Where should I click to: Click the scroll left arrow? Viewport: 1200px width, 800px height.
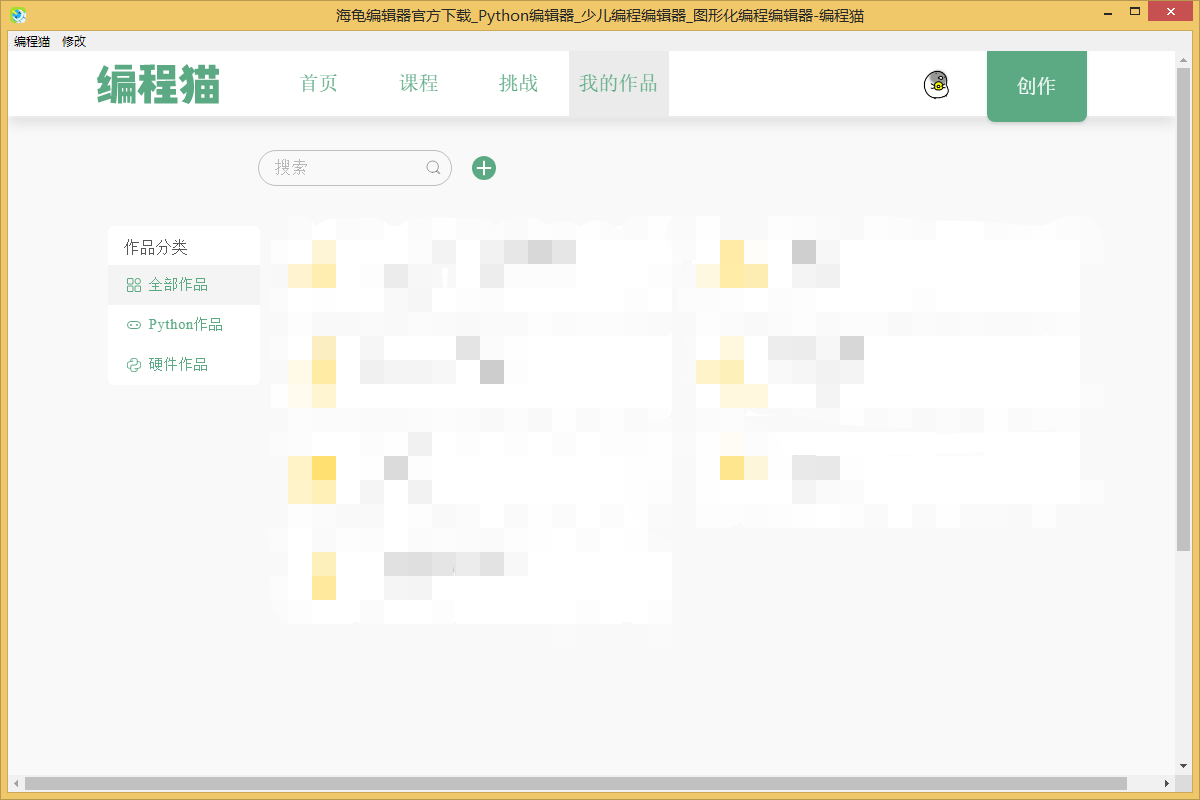tap(16, 783)
